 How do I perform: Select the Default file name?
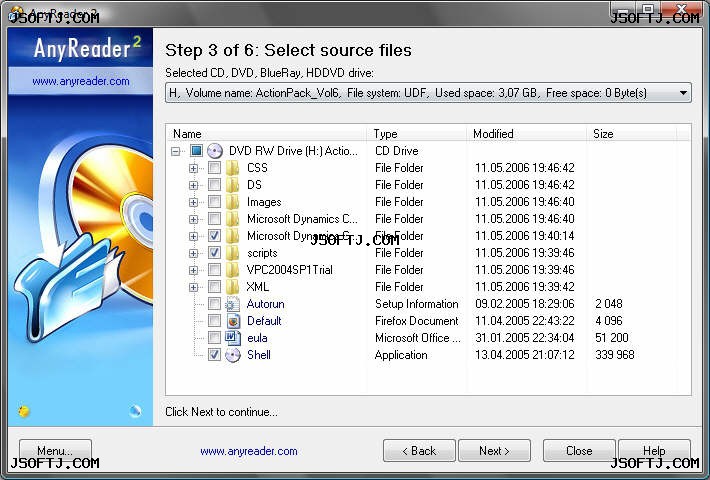(x=264, y=321)
